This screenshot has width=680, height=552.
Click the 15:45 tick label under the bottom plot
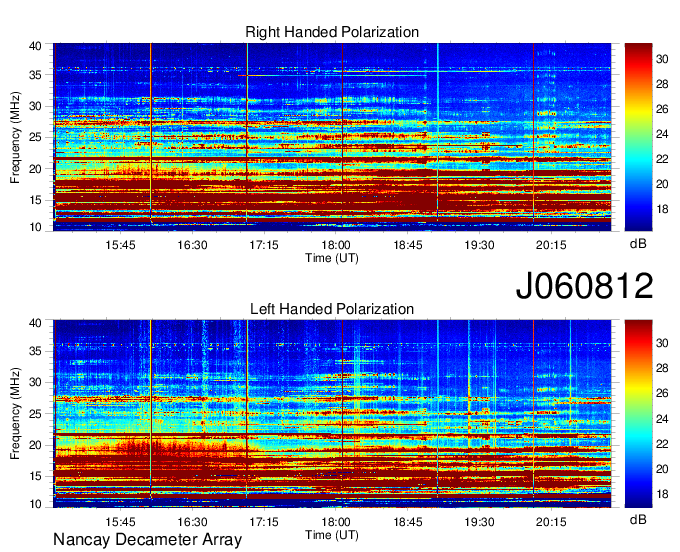click(120, 522)
